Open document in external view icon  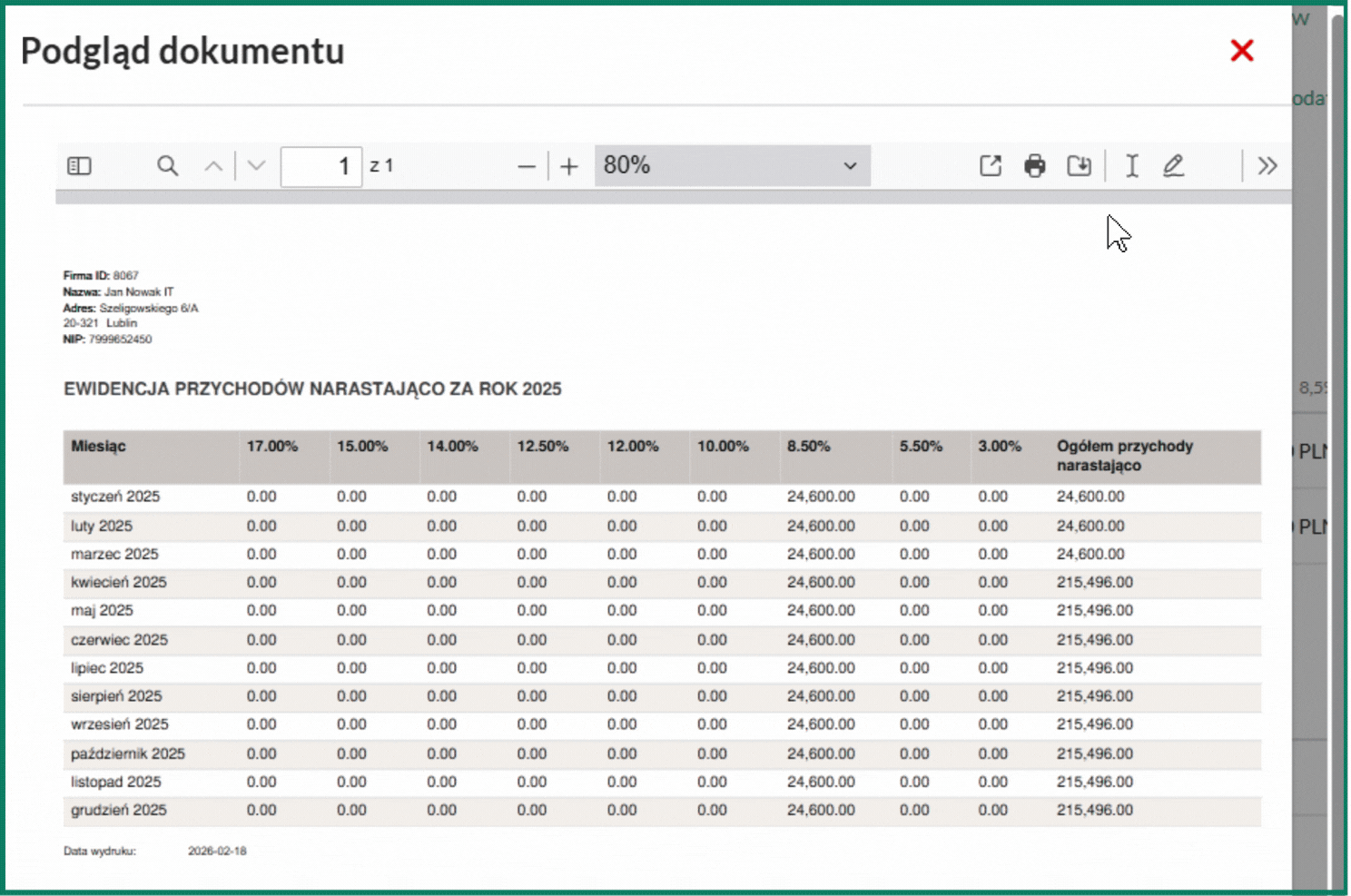[991, 165]
